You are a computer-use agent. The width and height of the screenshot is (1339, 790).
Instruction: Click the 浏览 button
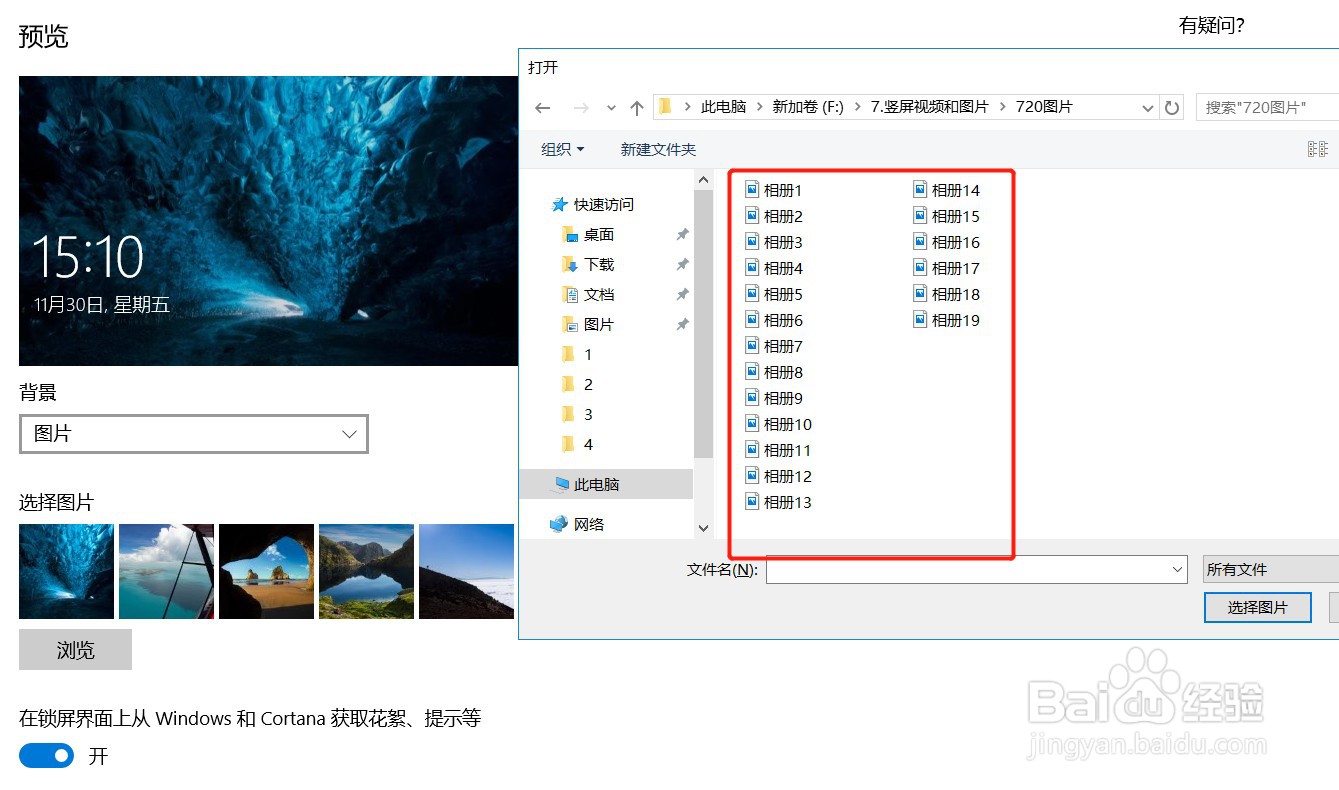[75, 649]
